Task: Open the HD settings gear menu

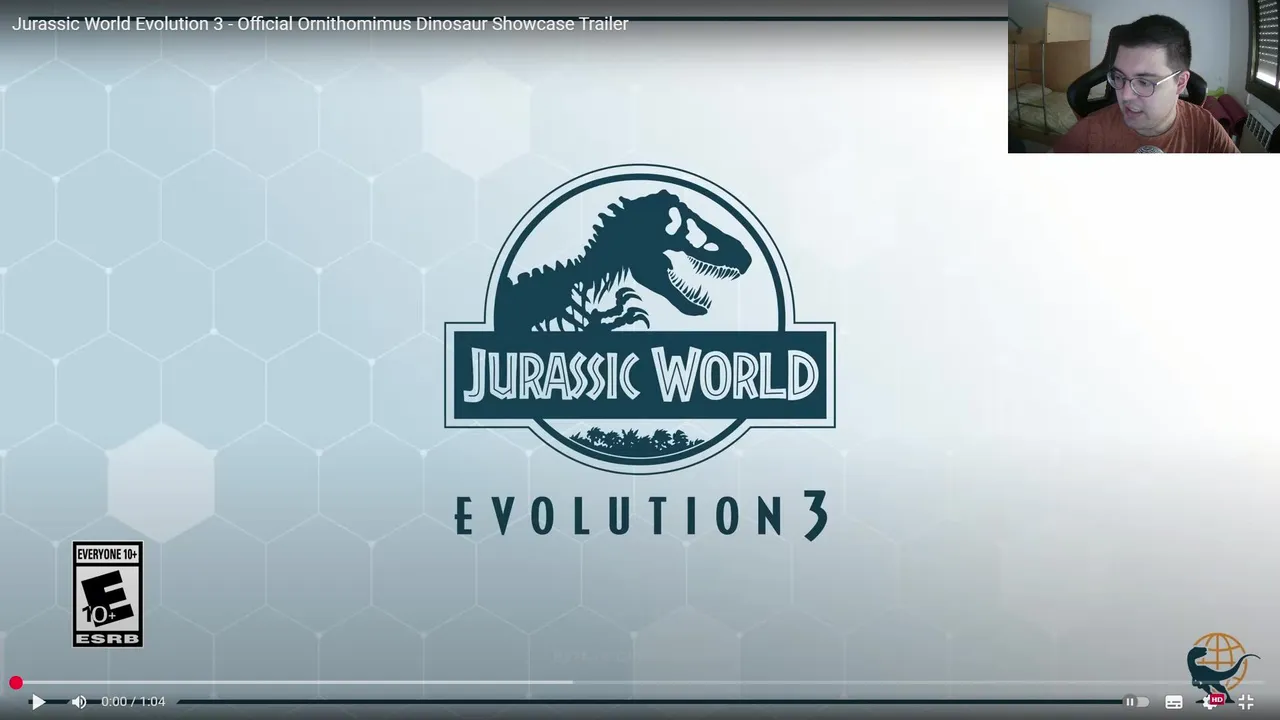Action: (1211, 702)
